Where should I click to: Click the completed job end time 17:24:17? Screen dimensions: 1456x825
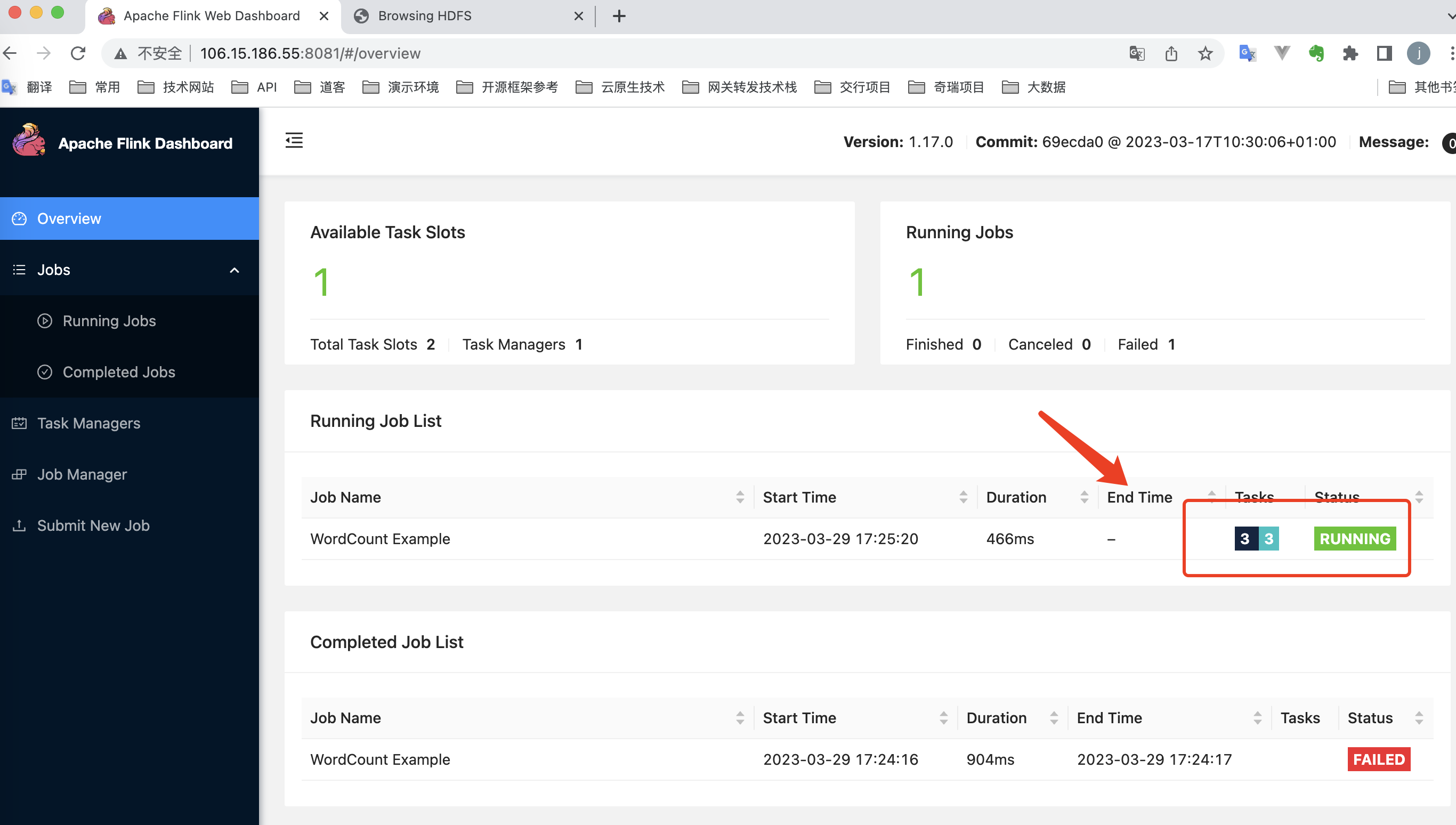[x=1154, y=759]
